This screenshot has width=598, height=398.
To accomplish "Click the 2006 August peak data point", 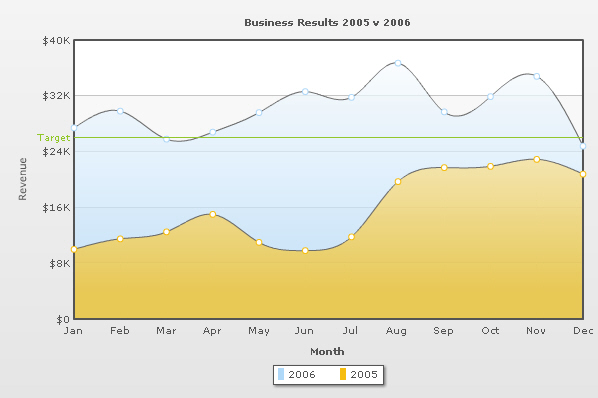I will tap(398, 63).
